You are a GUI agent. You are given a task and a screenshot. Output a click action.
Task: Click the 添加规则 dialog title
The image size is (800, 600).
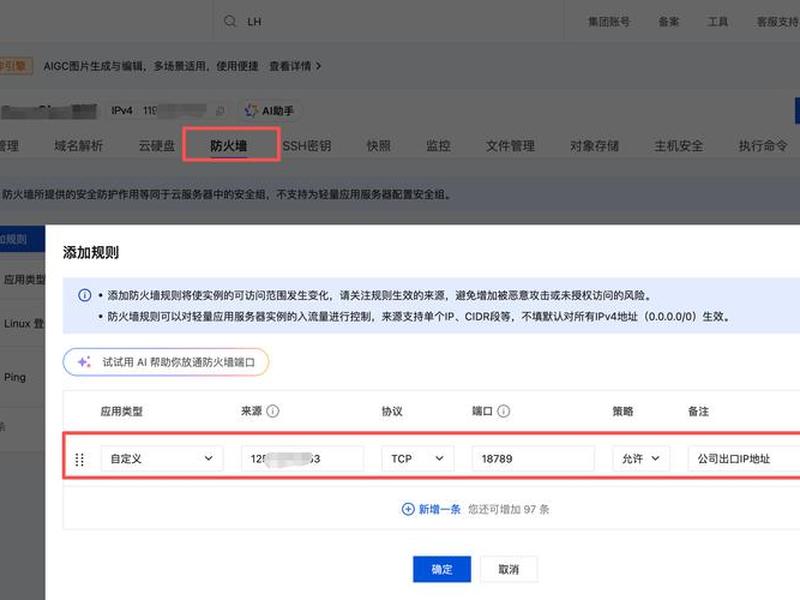[91, 253]
